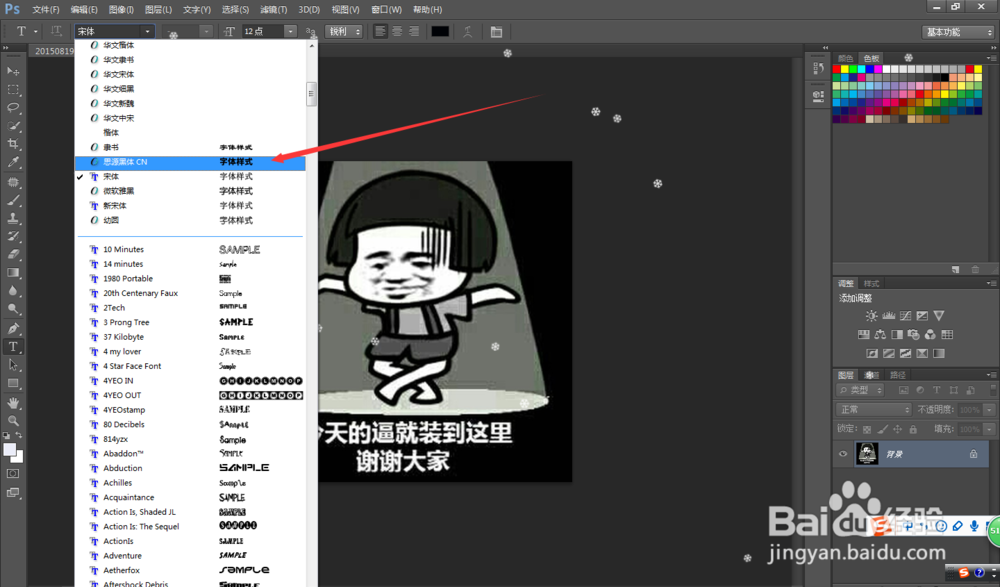The height and width of the screenshot is (587, 1000).
Task: Click the Levels adjustment icon
Action: click(x=888, y=316)
